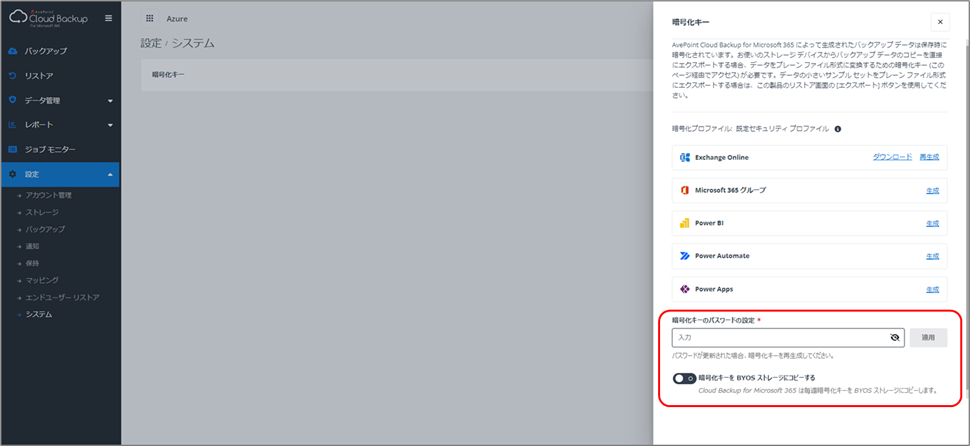Toggle password visibility eye icon
970x446 pixels.
[894, 338]
